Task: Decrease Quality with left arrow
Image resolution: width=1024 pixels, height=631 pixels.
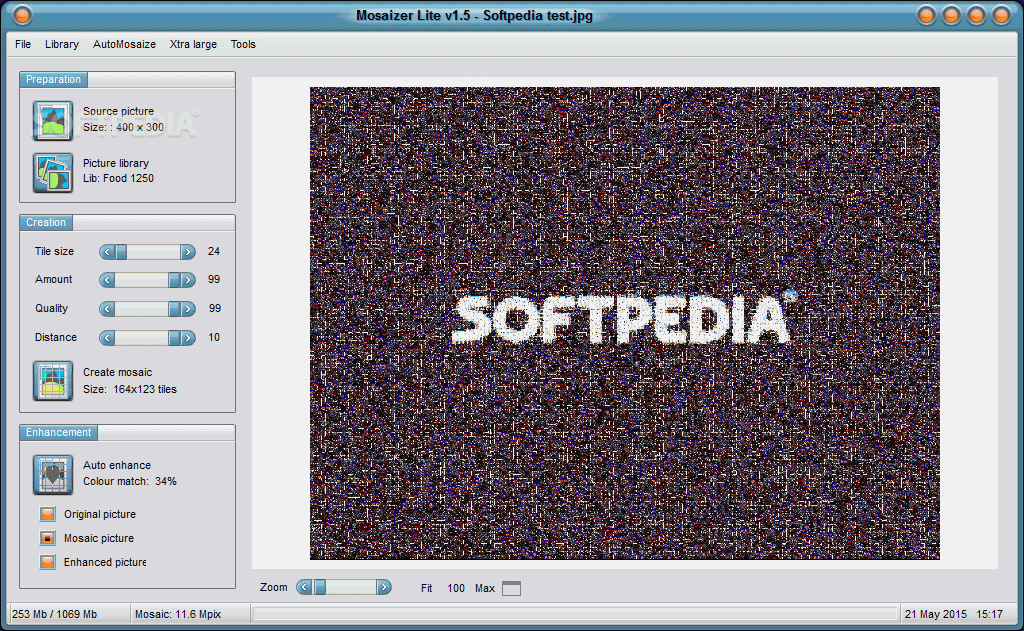Action: point(107,308)
